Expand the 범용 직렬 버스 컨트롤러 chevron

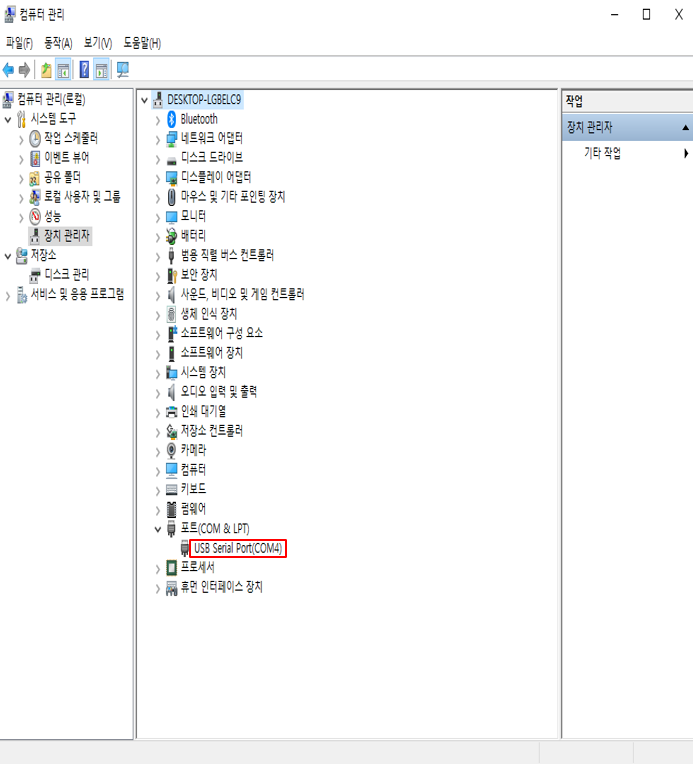click(x=158, y=257)
